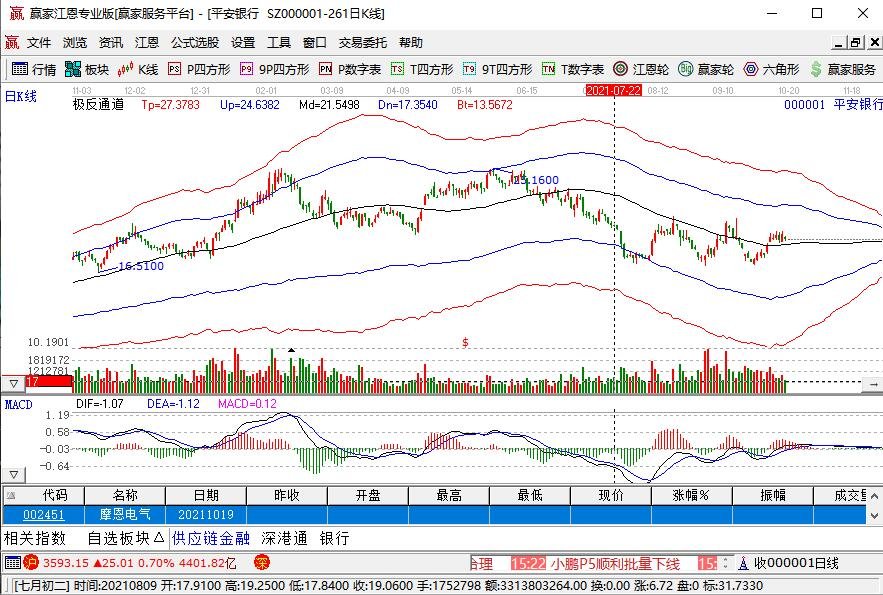Click the sort icon in table header corner
The width and height of the screenshot is (883, 595).
(10, 495)
